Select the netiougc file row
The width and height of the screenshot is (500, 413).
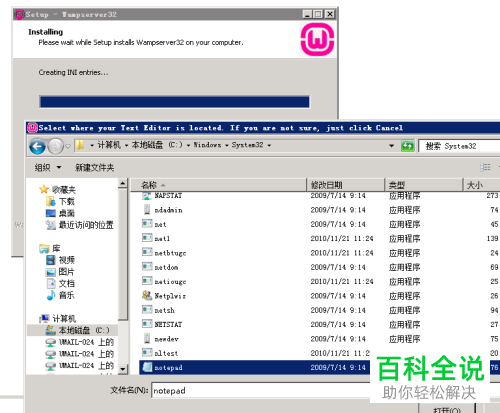(319, 281)
